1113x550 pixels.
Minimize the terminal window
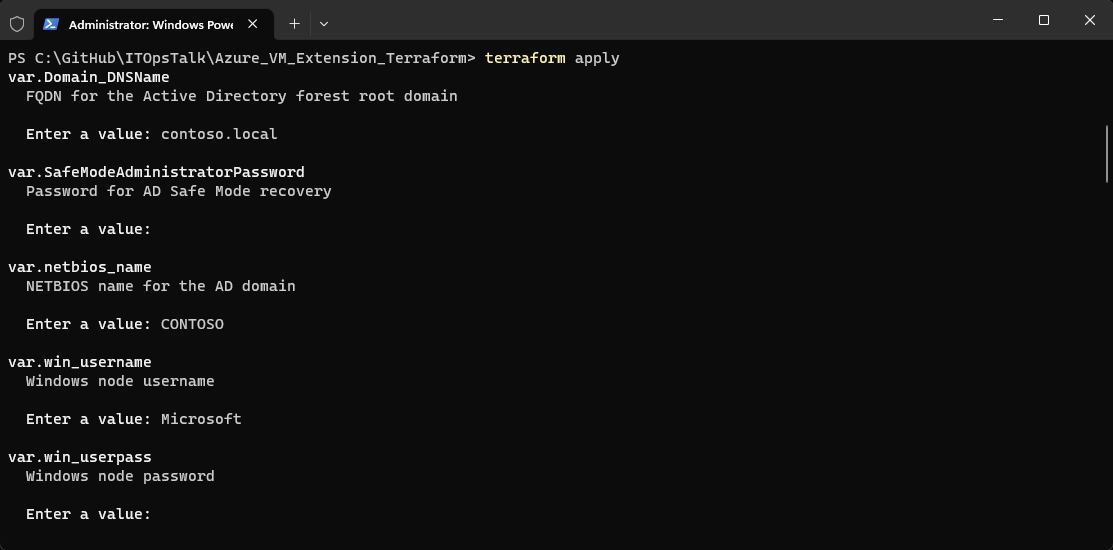[x=998, y=20]
